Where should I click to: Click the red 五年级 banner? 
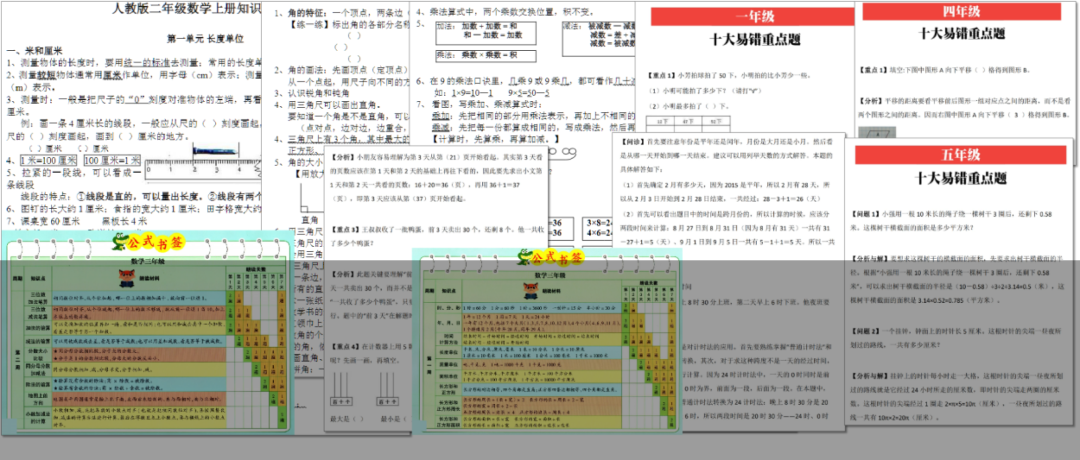[962, 155]
